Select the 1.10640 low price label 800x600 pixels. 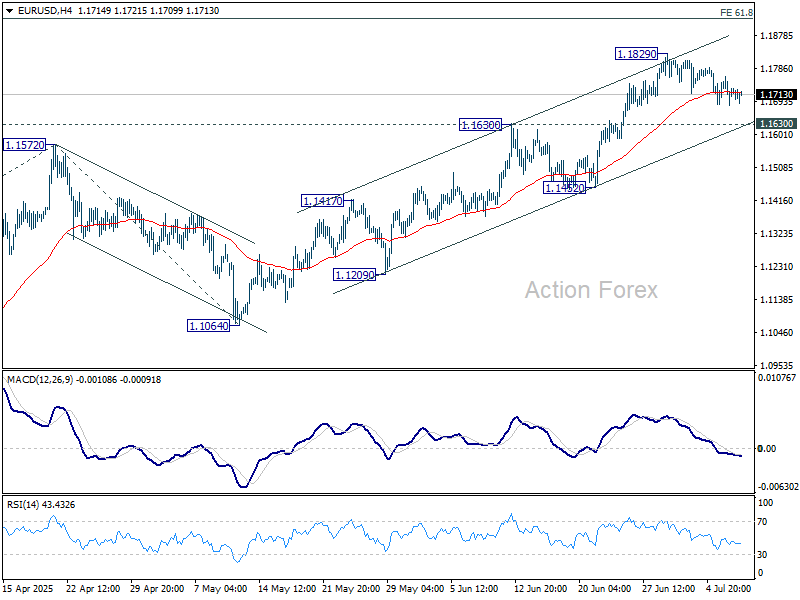(x=208, y=325)
